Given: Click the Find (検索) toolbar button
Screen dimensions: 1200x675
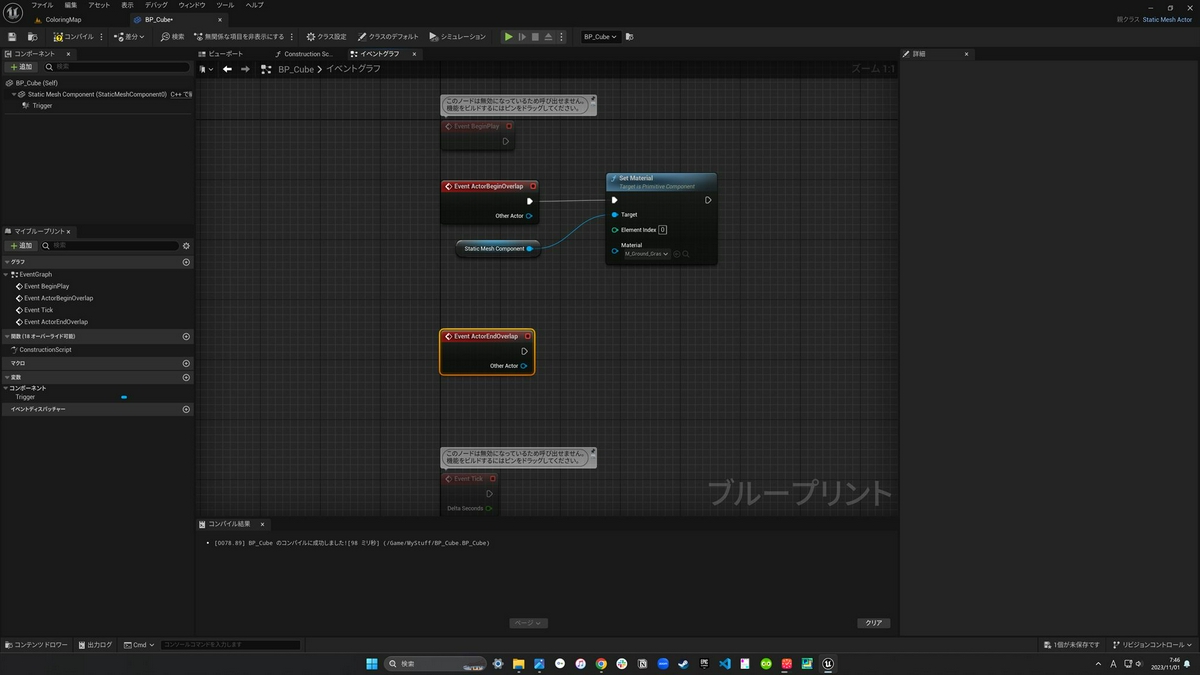Looking at the screenshot, I should pos(173,37).
